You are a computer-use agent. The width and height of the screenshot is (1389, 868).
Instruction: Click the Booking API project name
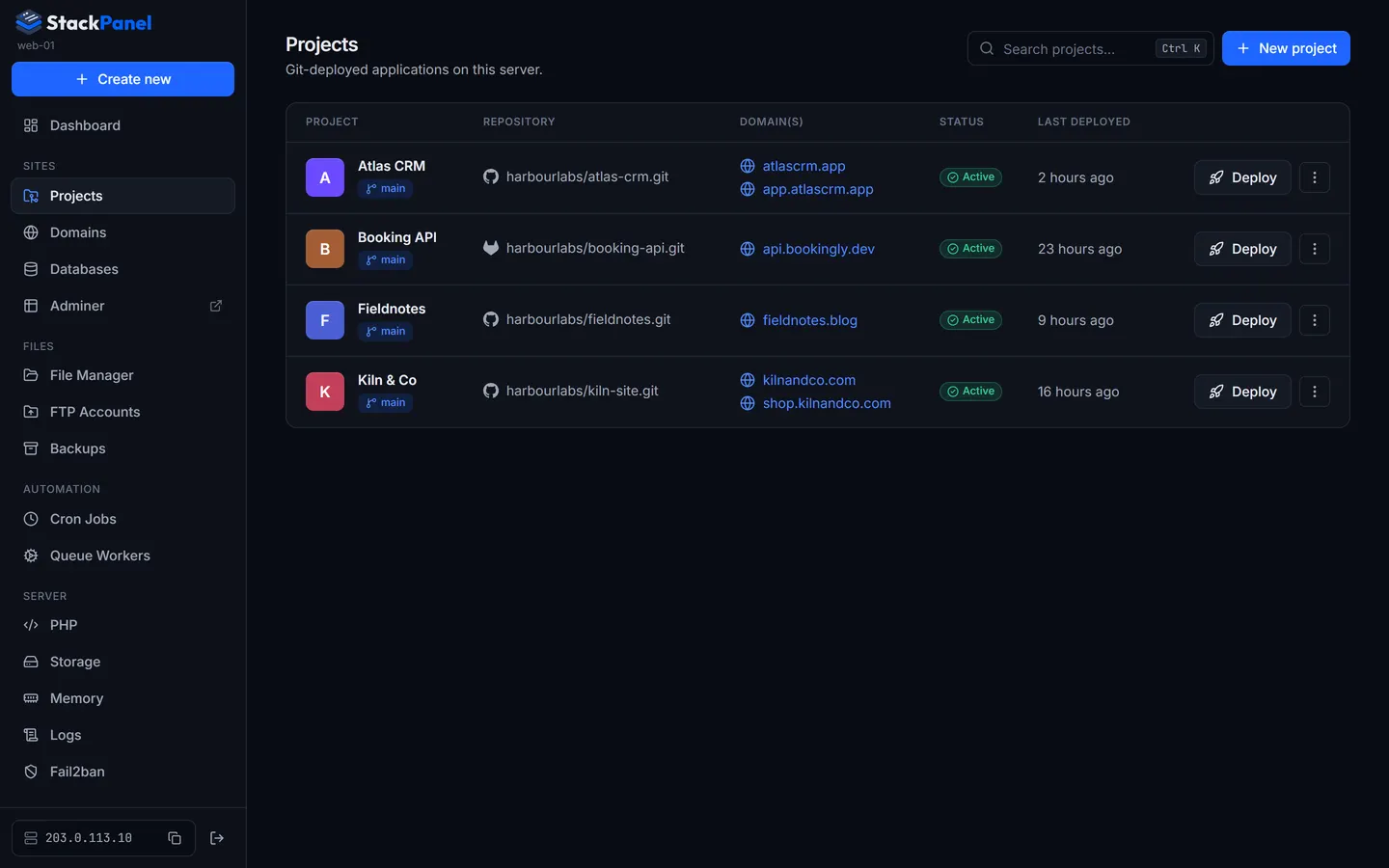pyautogui.click(x=396, y=237)
